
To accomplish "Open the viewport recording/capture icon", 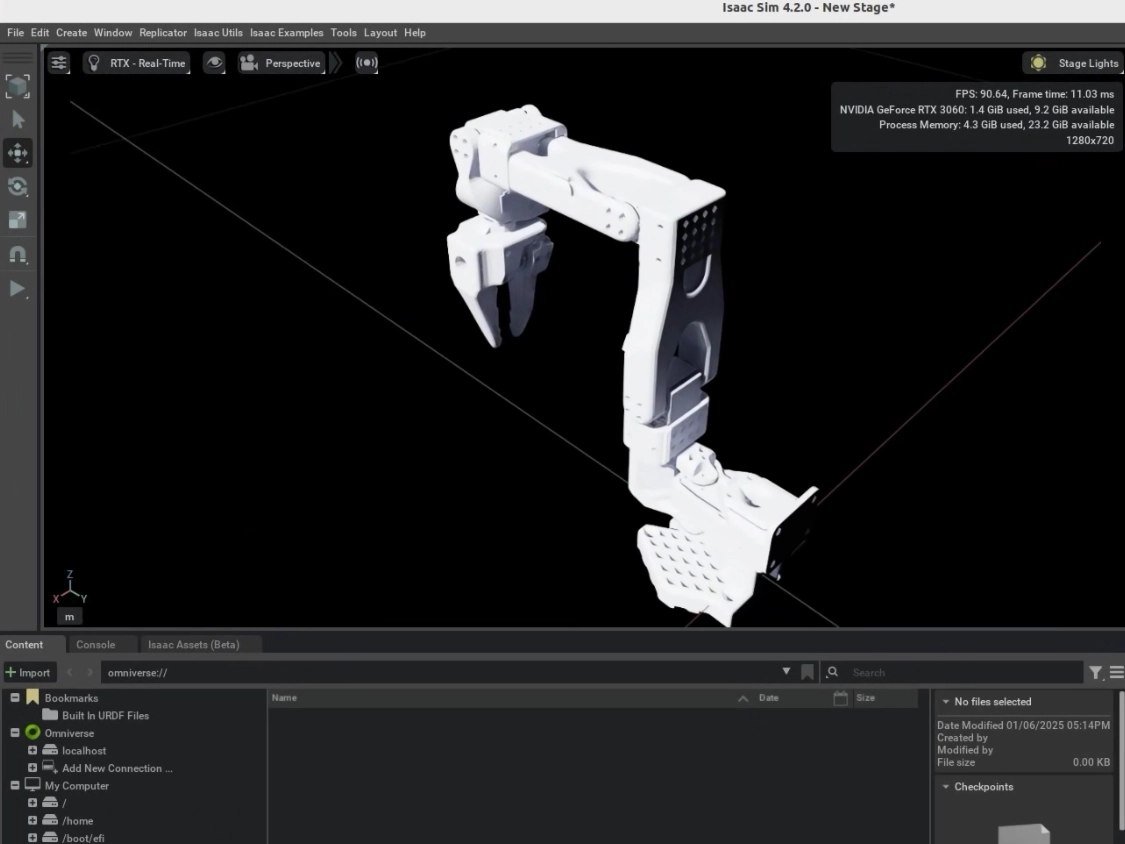I will (366, 62).
